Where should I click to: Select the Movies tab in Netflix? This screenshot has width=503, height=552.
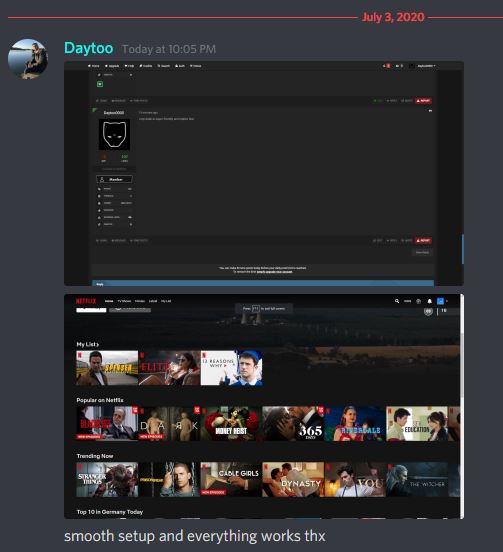coord(140,301)
